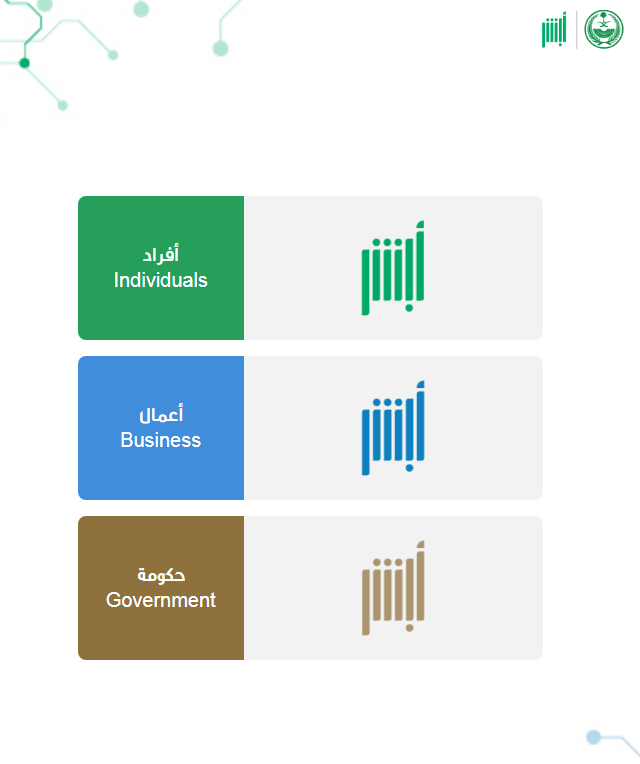This screenshot has width=640, height=764.
Task: Choose the gray Government card area
Action: coord(394,588)
